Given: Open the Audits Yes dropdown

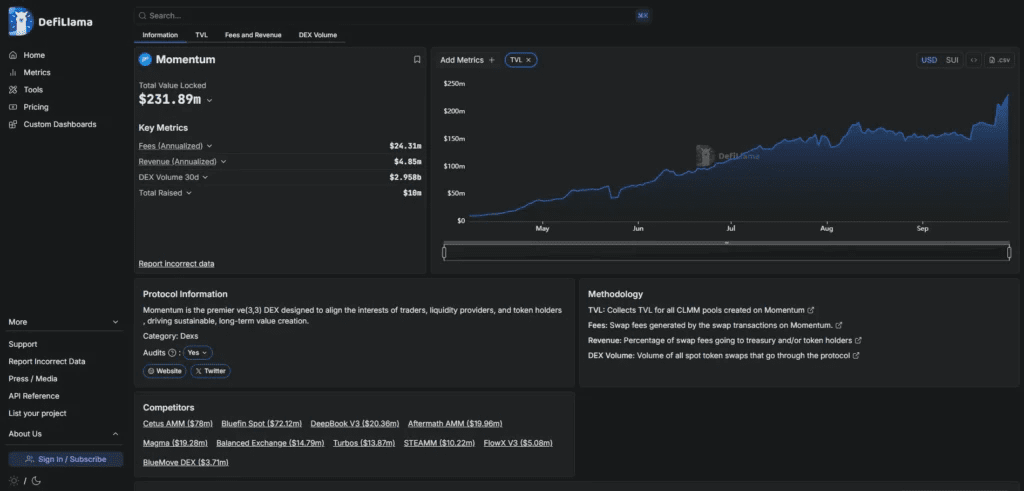Looking at the screenshot, I should (197, 353).
